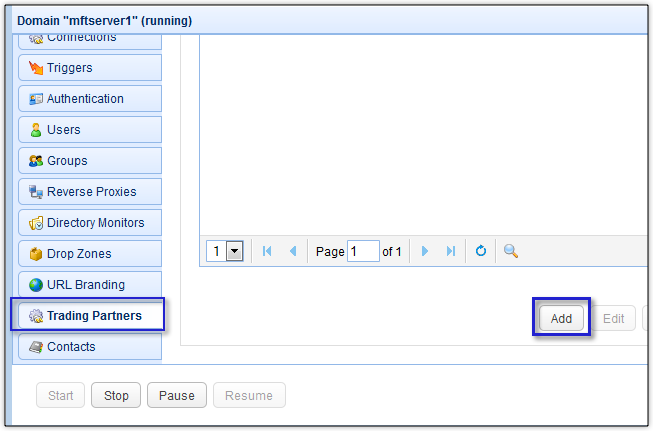Open the Users section
Image resolution: width=653 pixels, height=431 pixels.
(x=89, y=130)
